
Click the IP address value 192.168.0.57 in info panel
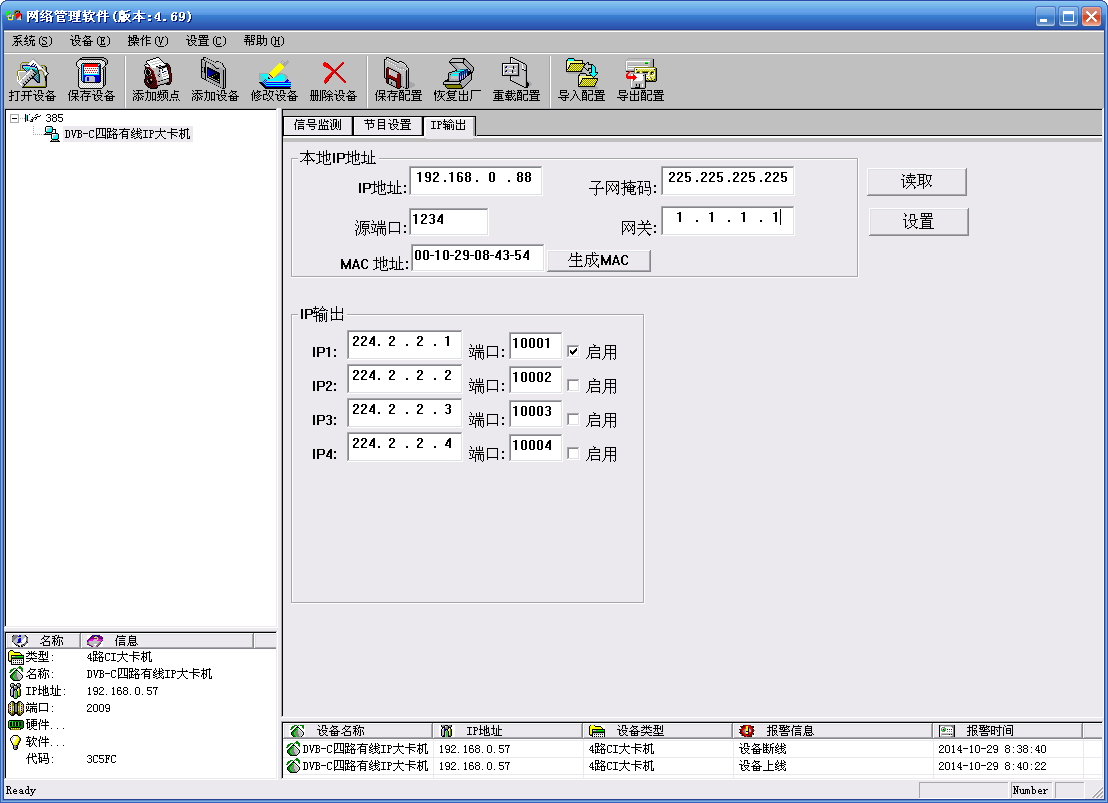click(122, 691)
